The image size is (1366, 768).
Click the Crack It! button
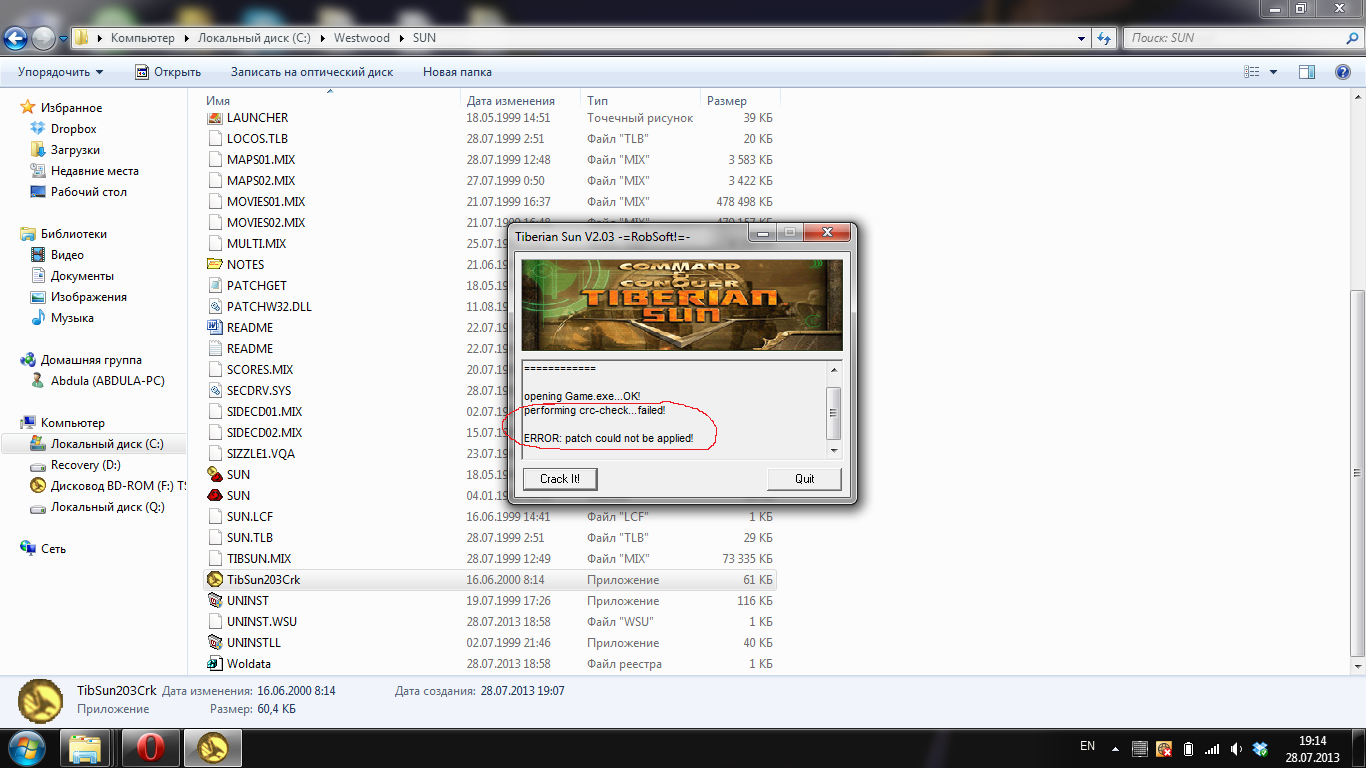tap(560, 479)
